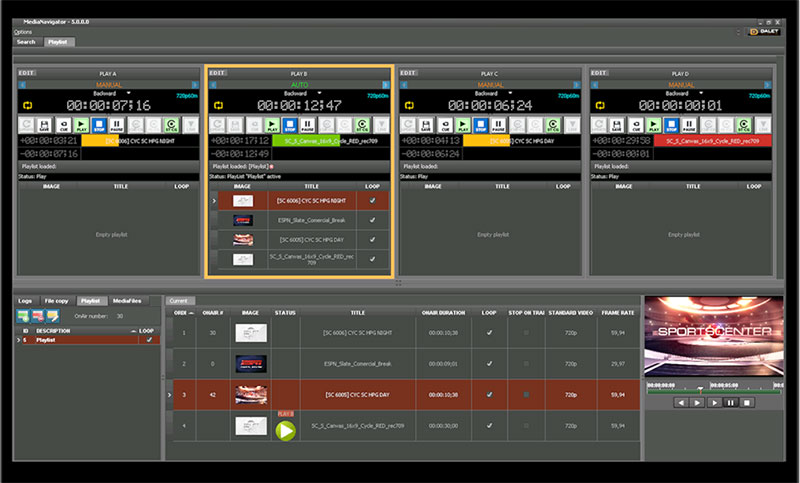The width and height of the screenshot is (800, 483).
Task: Open the Options menu
Action: (x=23, y=32)
